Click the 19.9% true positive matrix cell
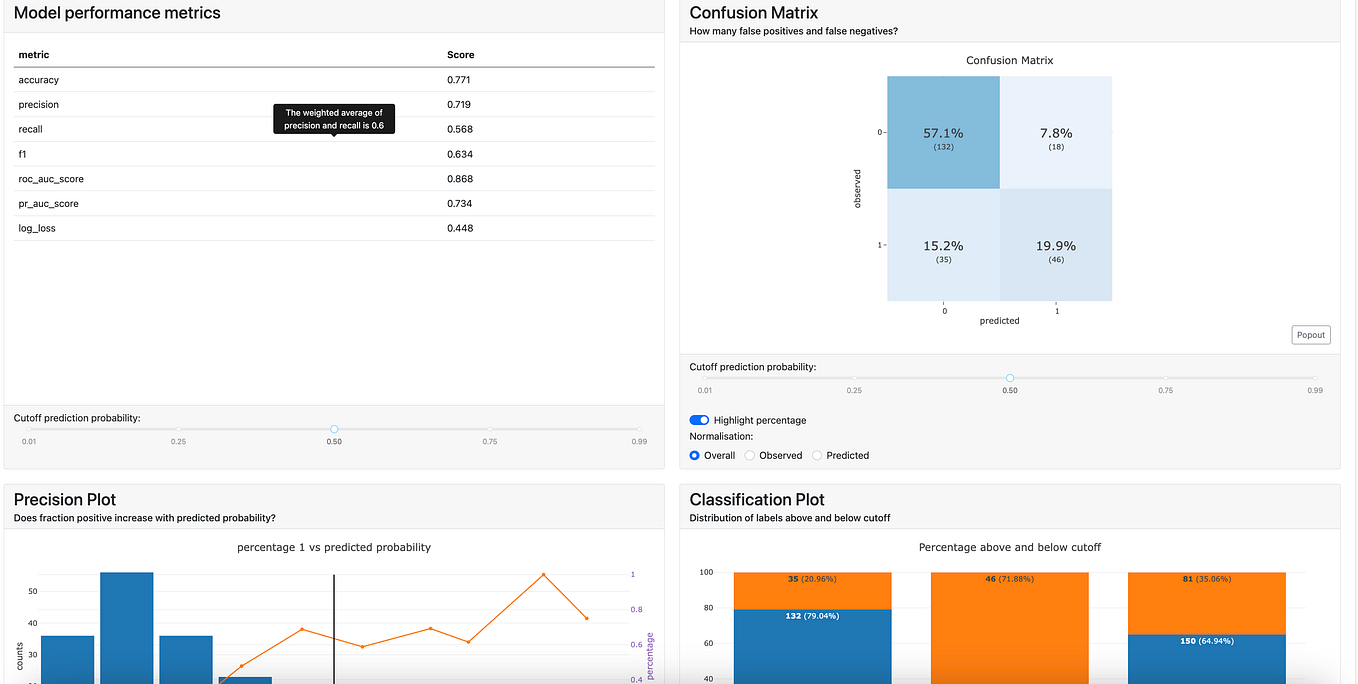This screenshot has height=684, width=1358. coord(1056,245)
